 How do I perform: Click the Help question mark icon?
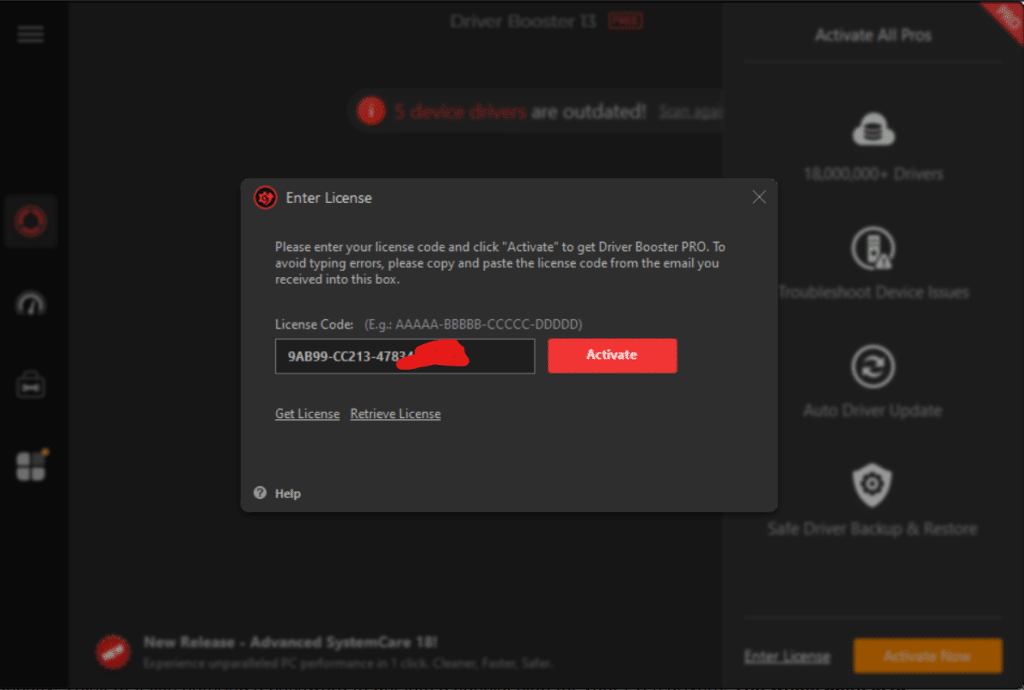coord(260,493)
